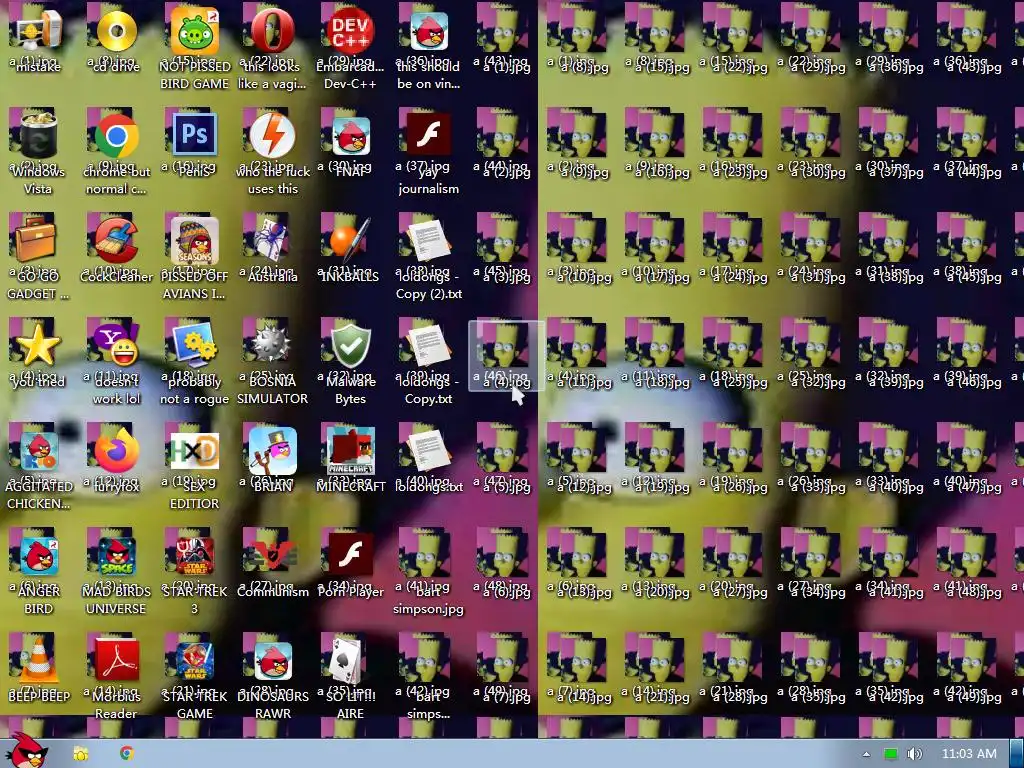Launch Spider Solitaire labeled Australia
The width and height of the screenshot is (1024, 768).
(272, 240)
